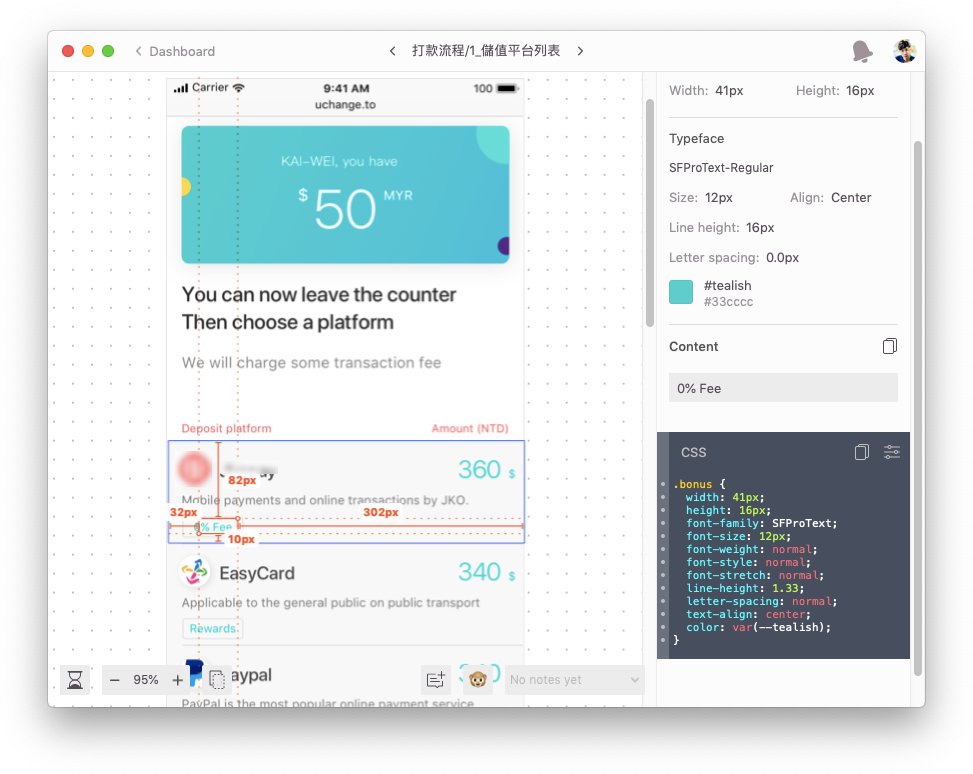Open the No notes yet dropdown
This screenshot has width=973, height=774.
[x=575, y=680]
